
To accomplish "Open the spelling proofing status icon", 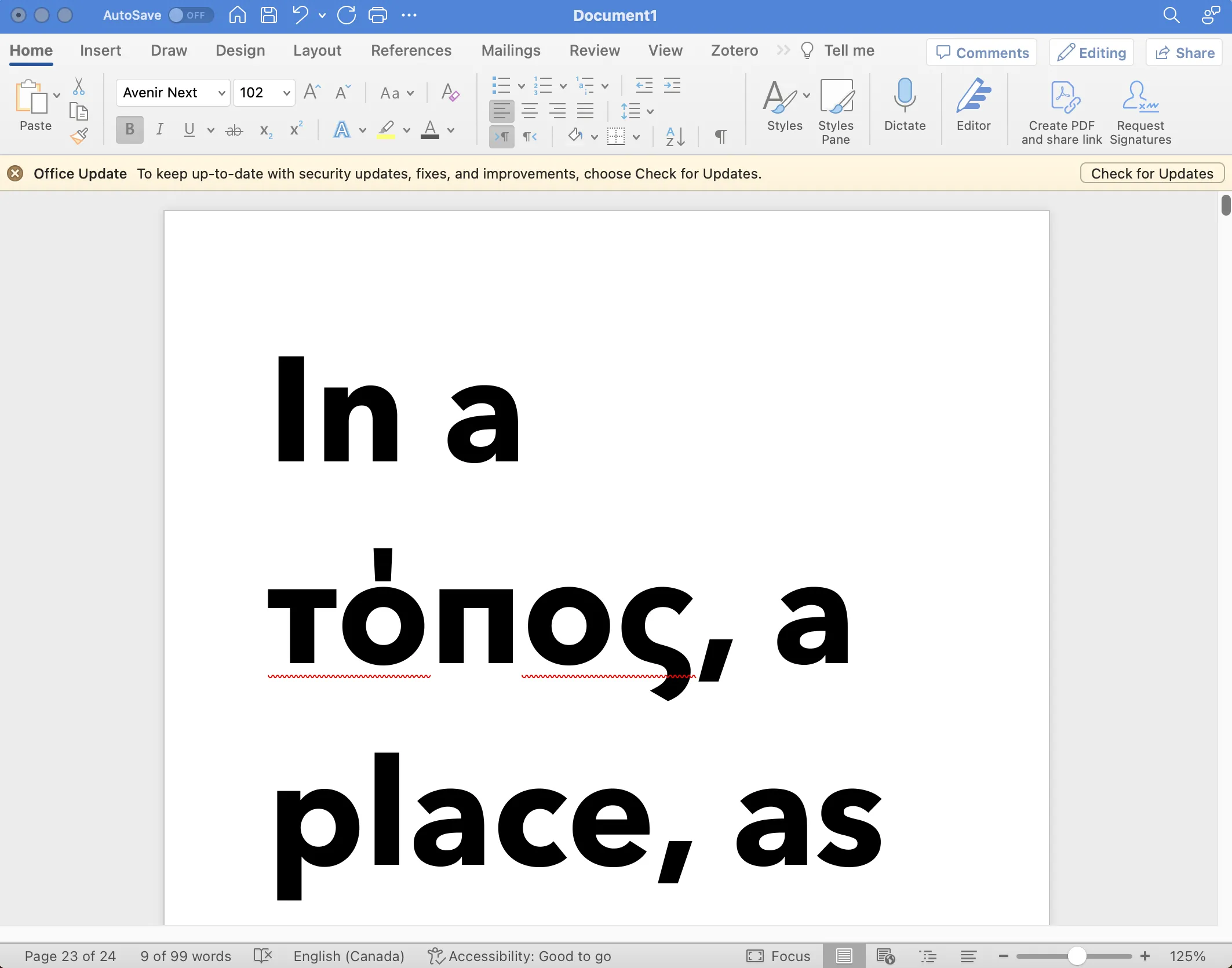I will 263,955.
